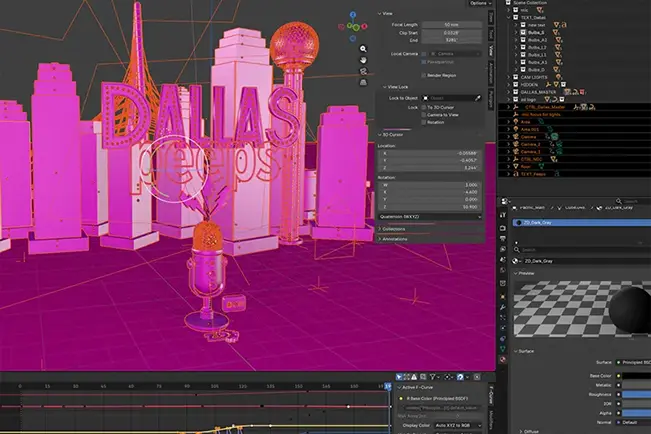Enable Lock To 3D Cursor checkbox
The height and width of the screenshot is (434, 651).
click(424, 108)
